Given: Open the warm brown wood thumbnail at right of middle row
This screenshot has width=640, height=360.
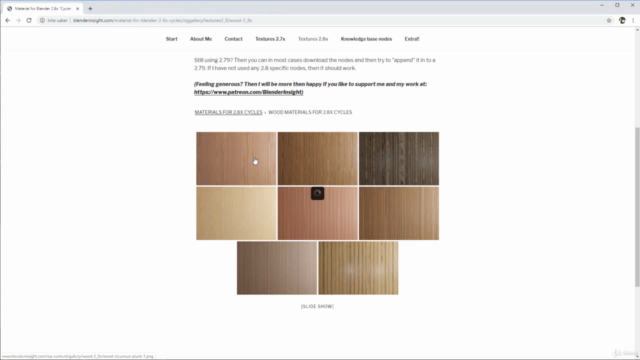Looking at the screenshot, I should (x=399, y=213).
